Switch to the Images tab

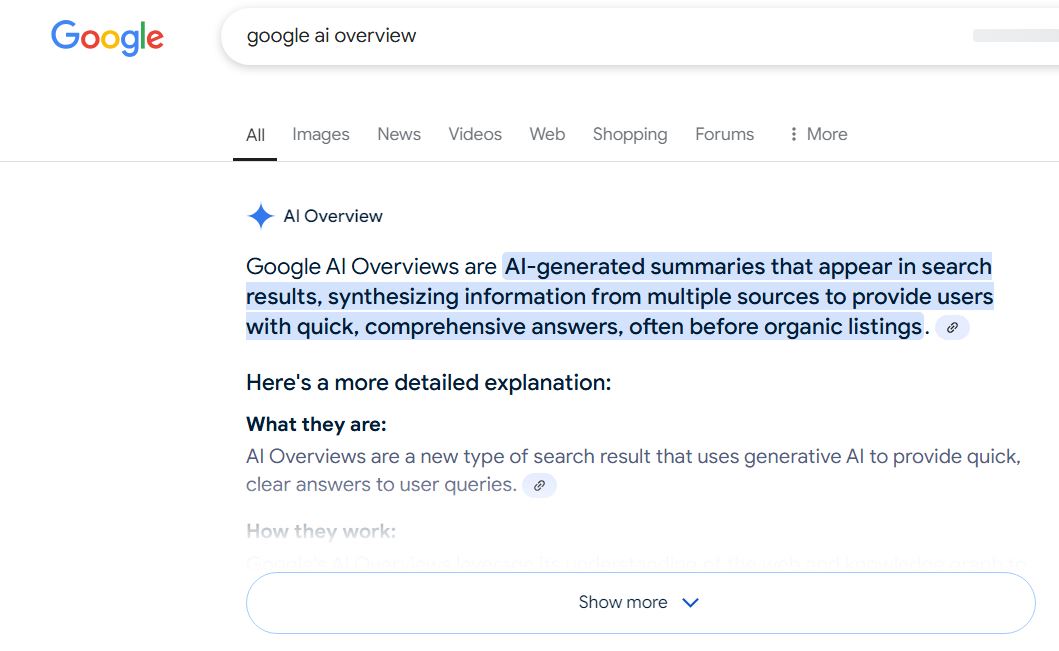point(321,134)
